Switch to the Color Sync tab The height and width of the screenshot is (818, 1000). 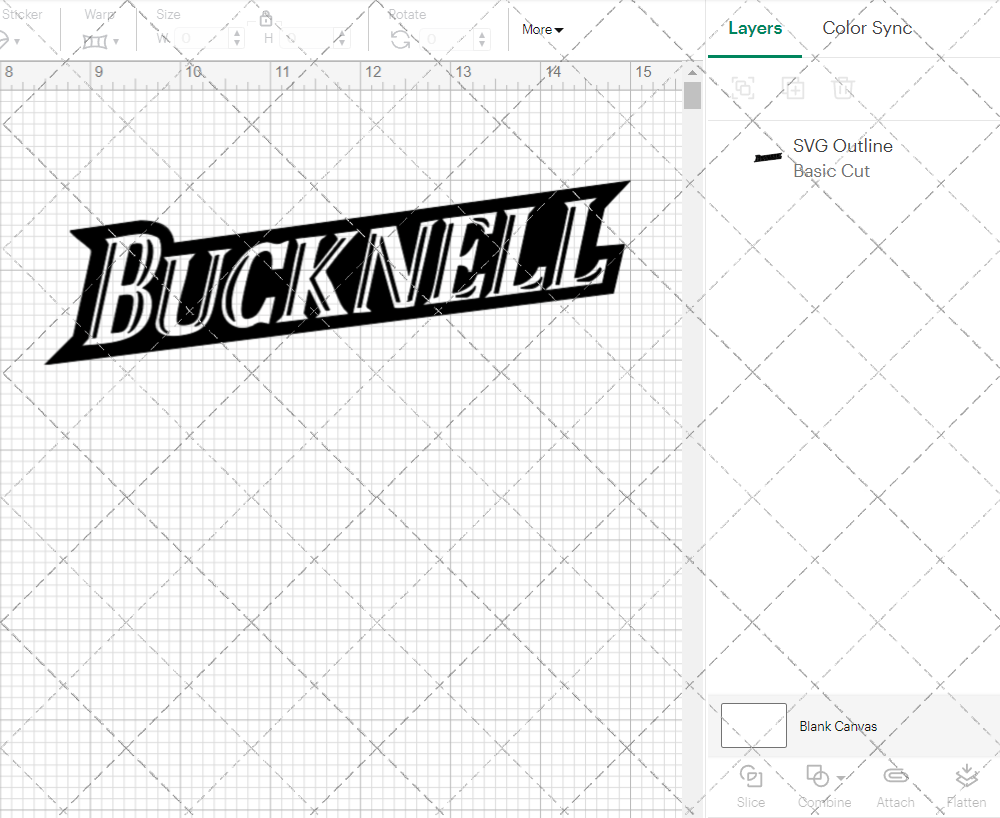867,28
